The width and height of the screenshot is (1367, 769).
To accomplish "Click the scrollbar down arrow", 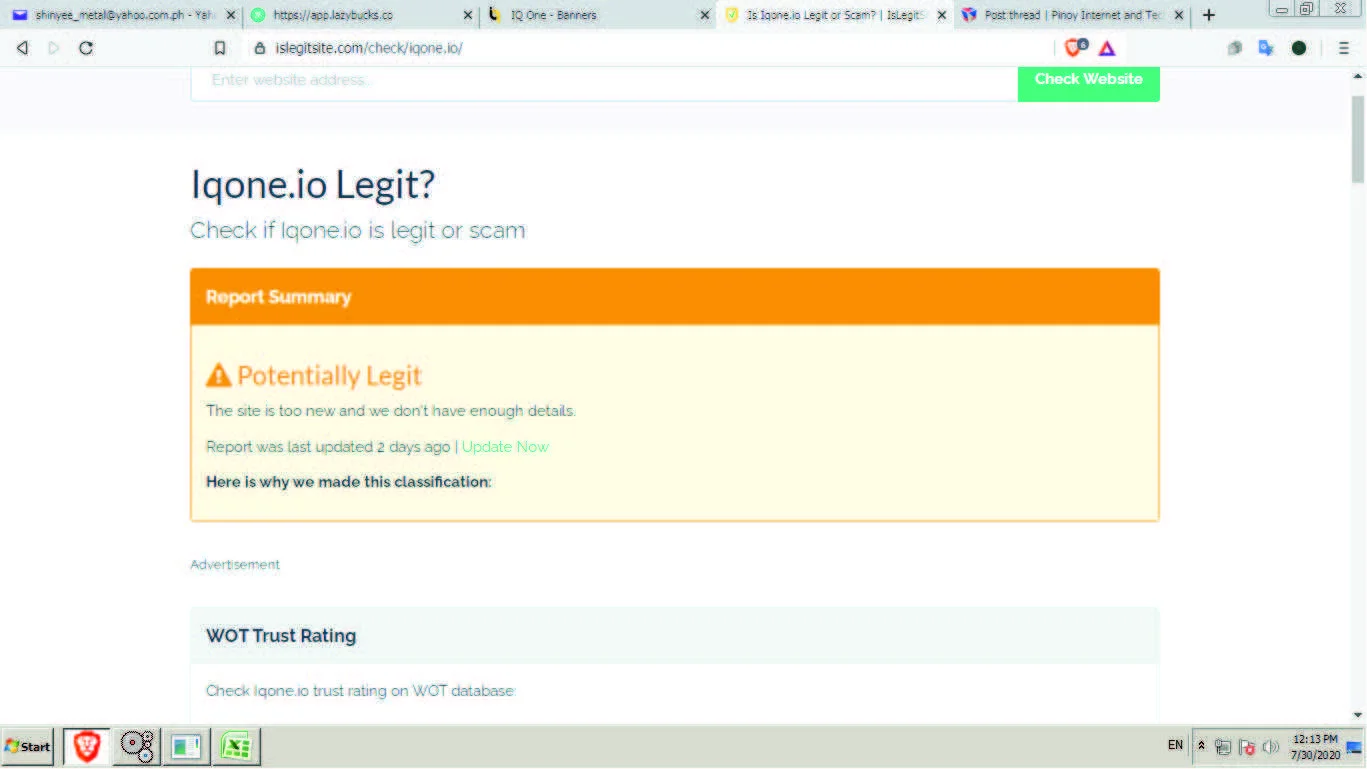I will pos(1358,715).
